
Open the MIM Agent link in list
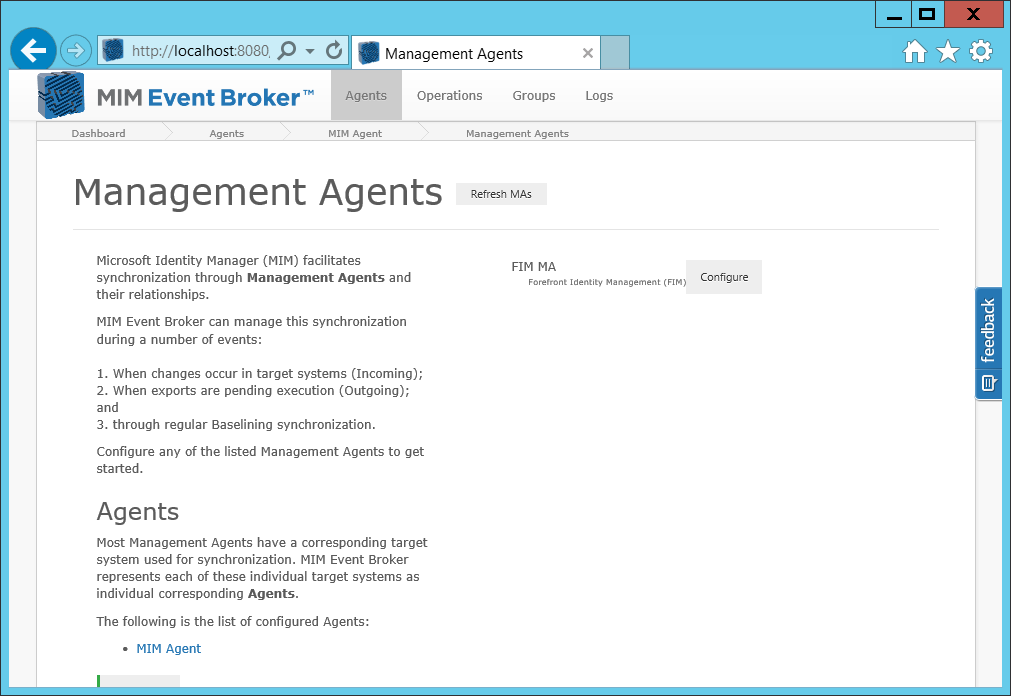[168, 648]
